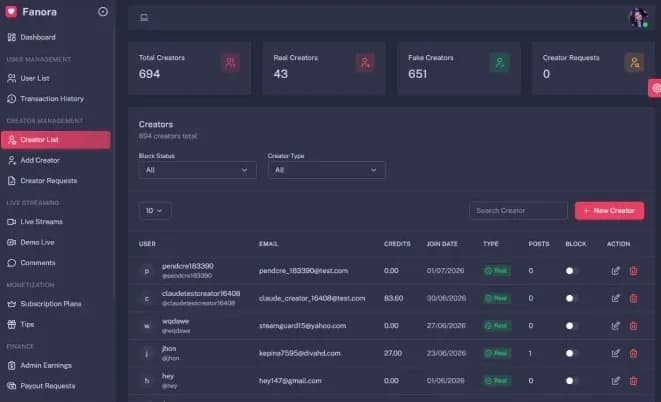Click the Real badge in jhon row
The height and width of the screenshot is (402, 661).
click(497, 353)
